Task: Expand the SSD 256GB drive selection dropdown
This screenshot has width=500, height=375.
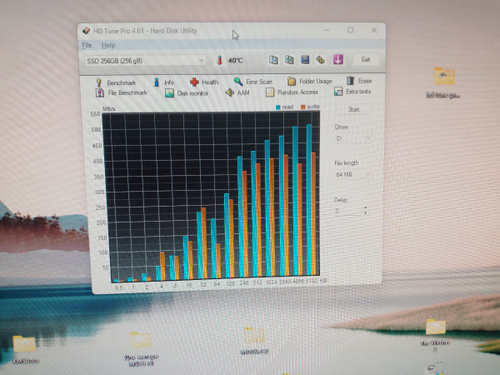Action: point(145,61)
